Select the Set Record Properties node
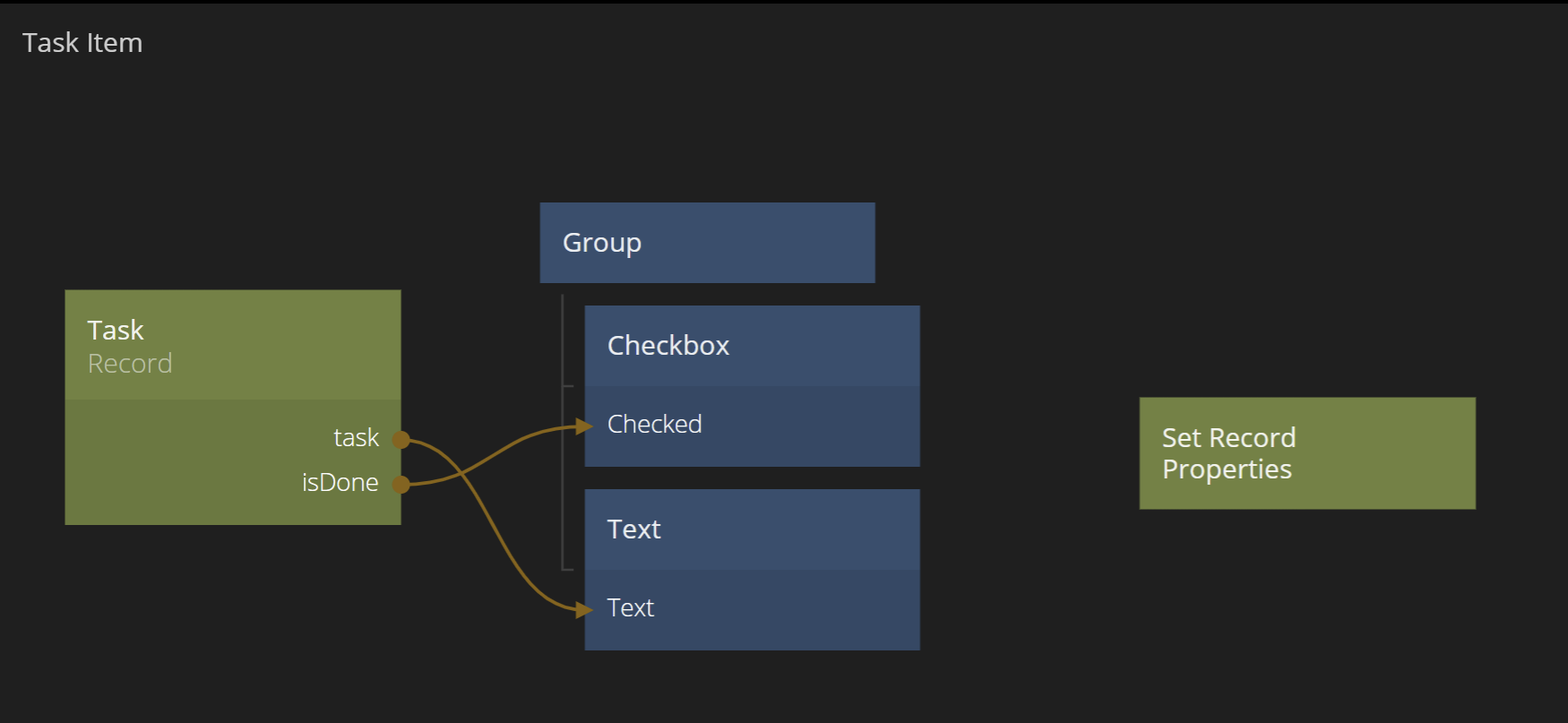Image resolution: width=1568 pixels, height=723 pixels. [x=1306, y=453]
